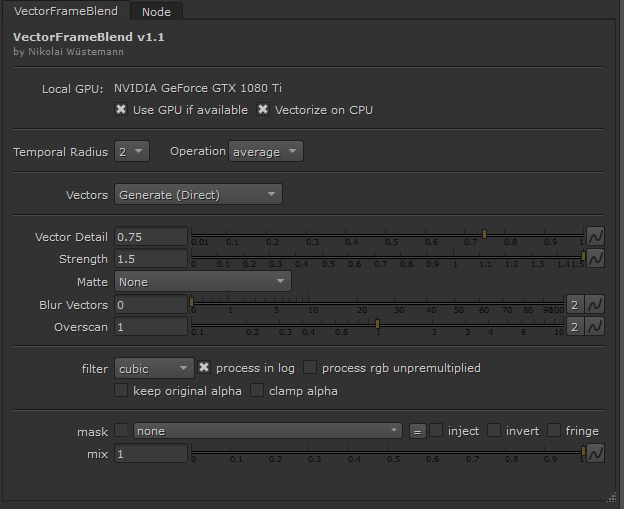
Task: Open animation menu for mix
Action: click(595, 454)
